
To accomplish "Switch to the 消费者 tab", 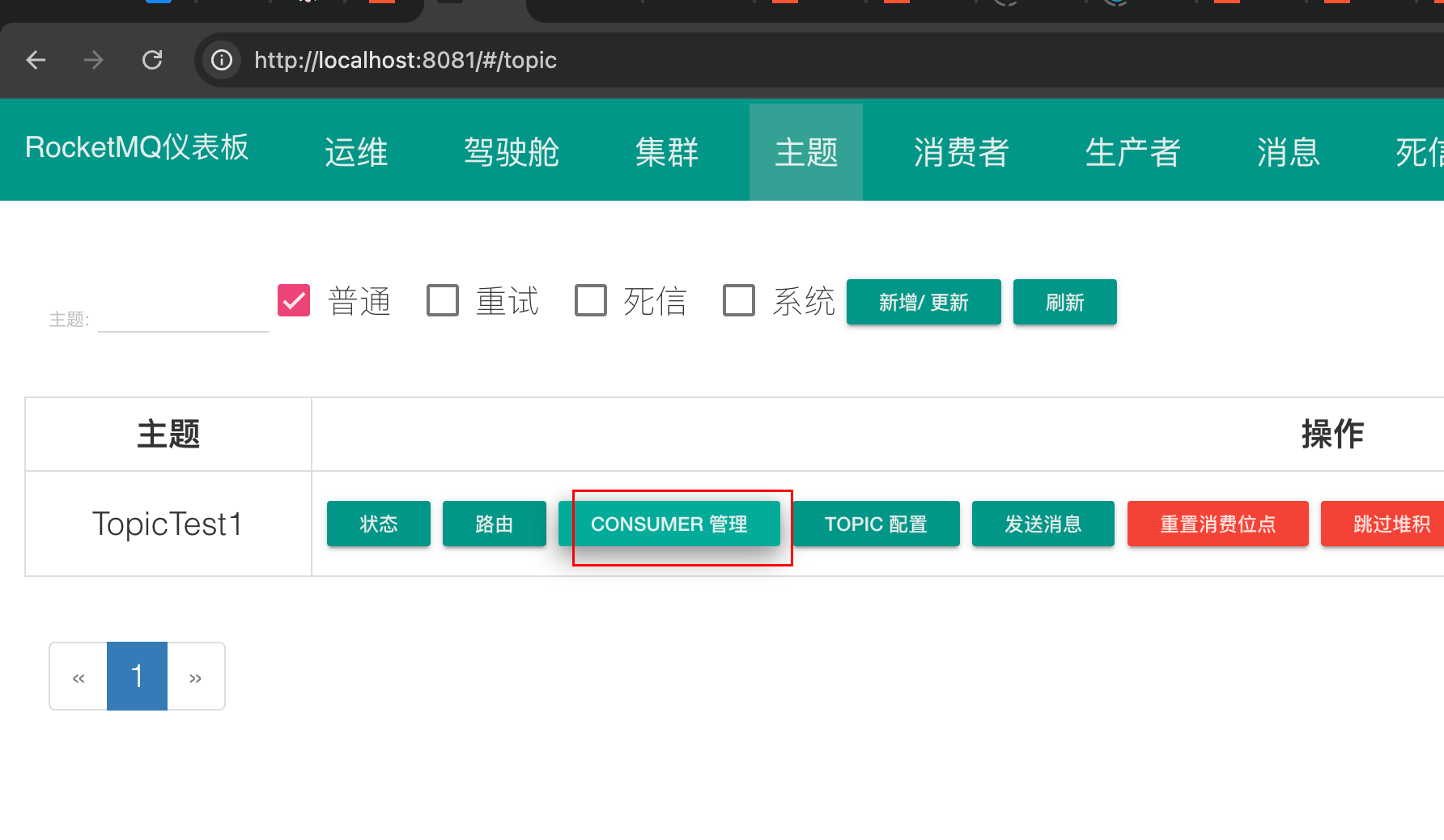I will coord(961,151).
